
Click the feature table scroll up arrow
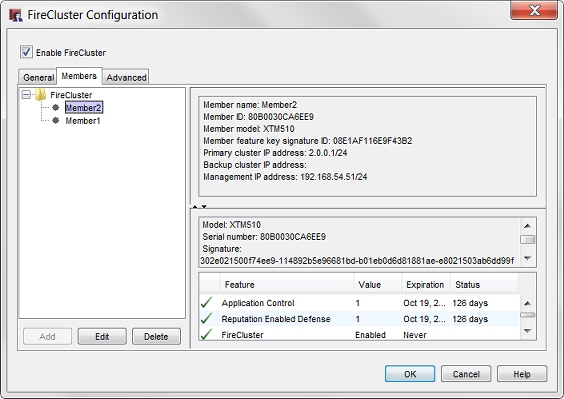point(527,303)
